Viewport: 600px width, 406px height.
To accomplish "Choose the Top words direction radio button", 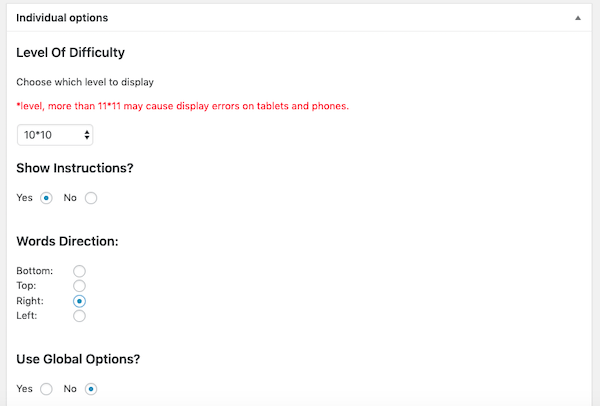I will [x=80, y=286].
